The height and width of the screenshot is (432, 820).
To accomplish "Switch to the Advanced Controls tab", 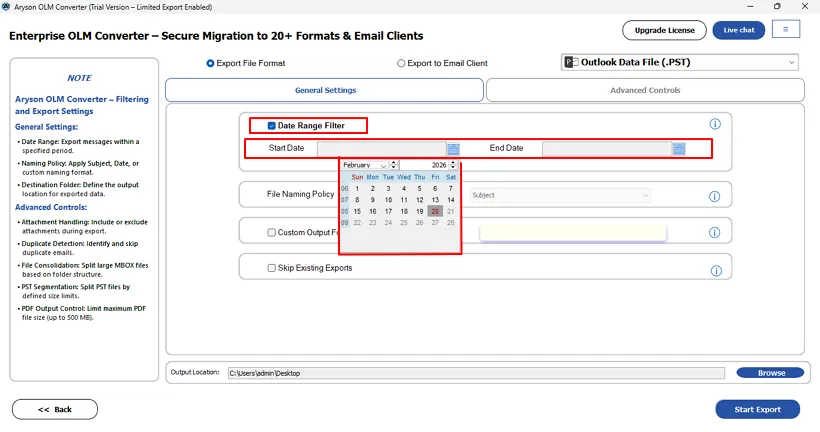I will 645,90.
